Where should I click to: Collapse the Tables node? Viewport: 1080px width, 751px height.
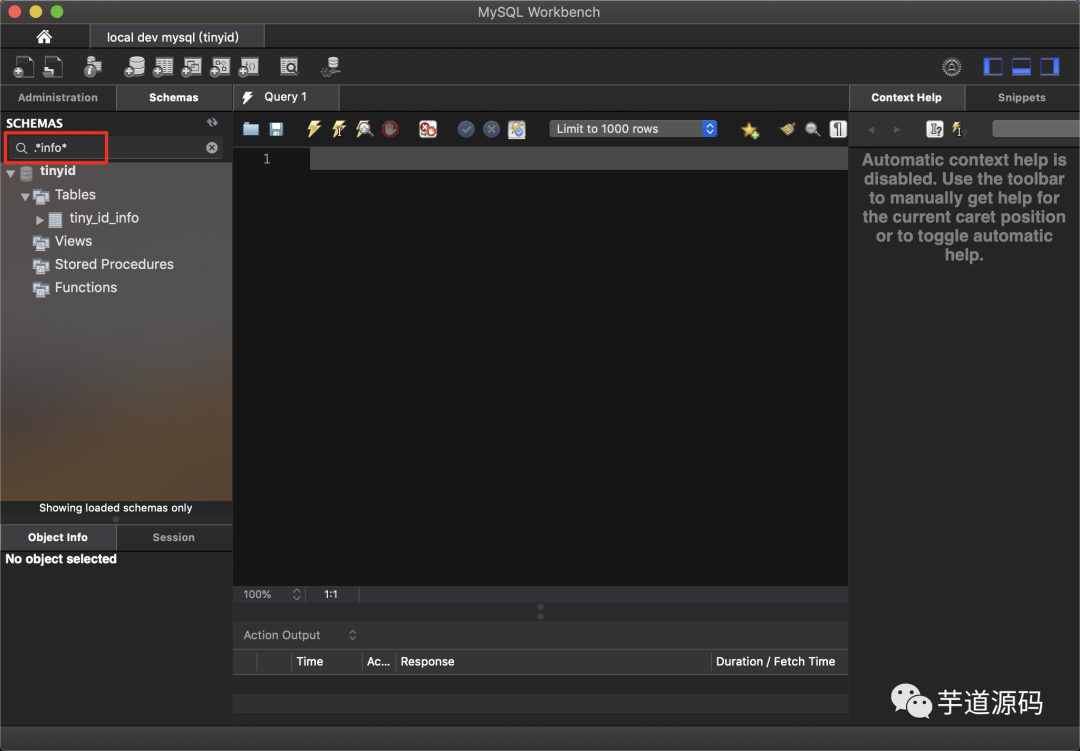pyautogui.click(x=25, y=196)
